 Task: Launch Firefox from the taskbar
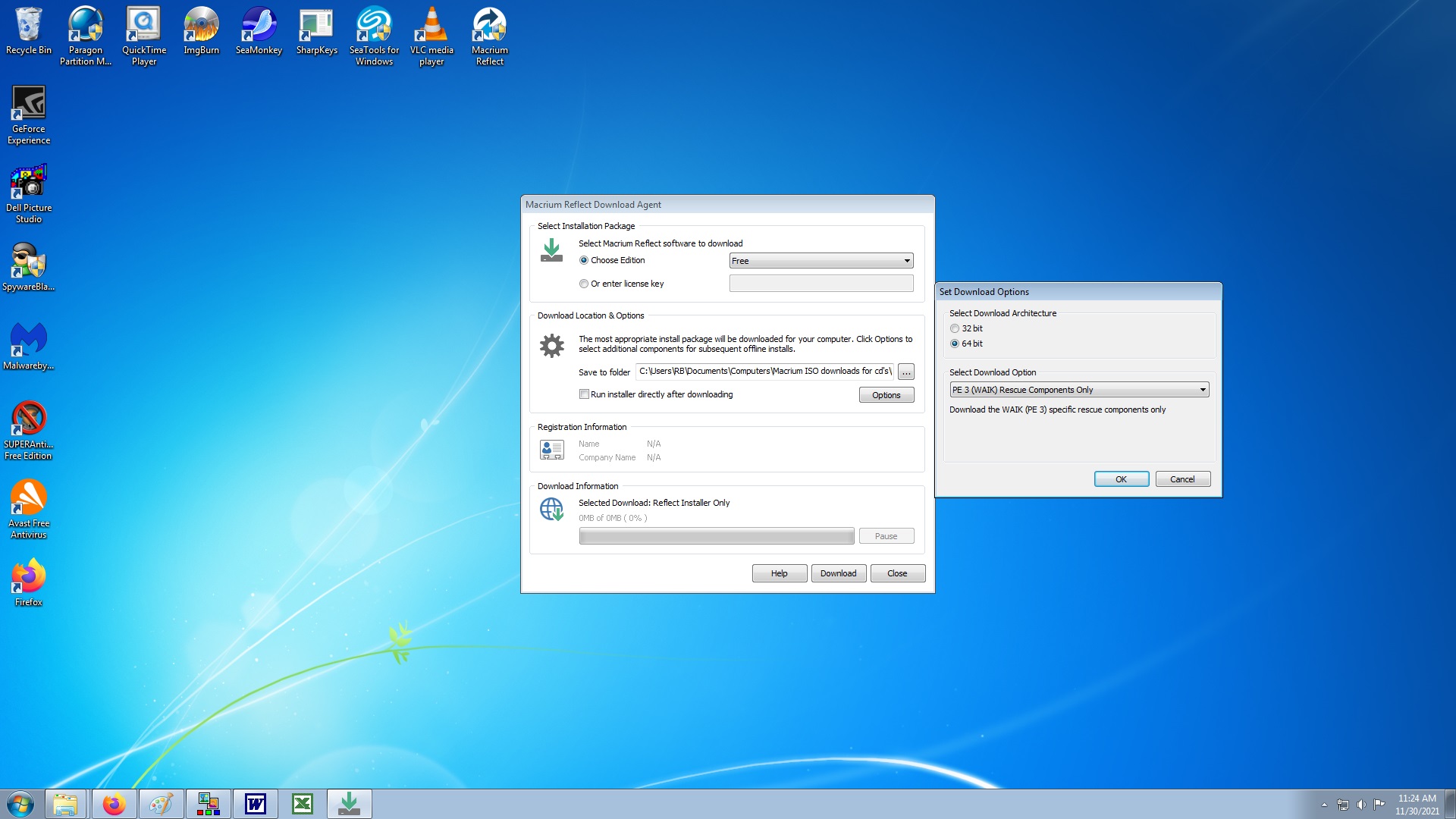[x=115, y=804]
